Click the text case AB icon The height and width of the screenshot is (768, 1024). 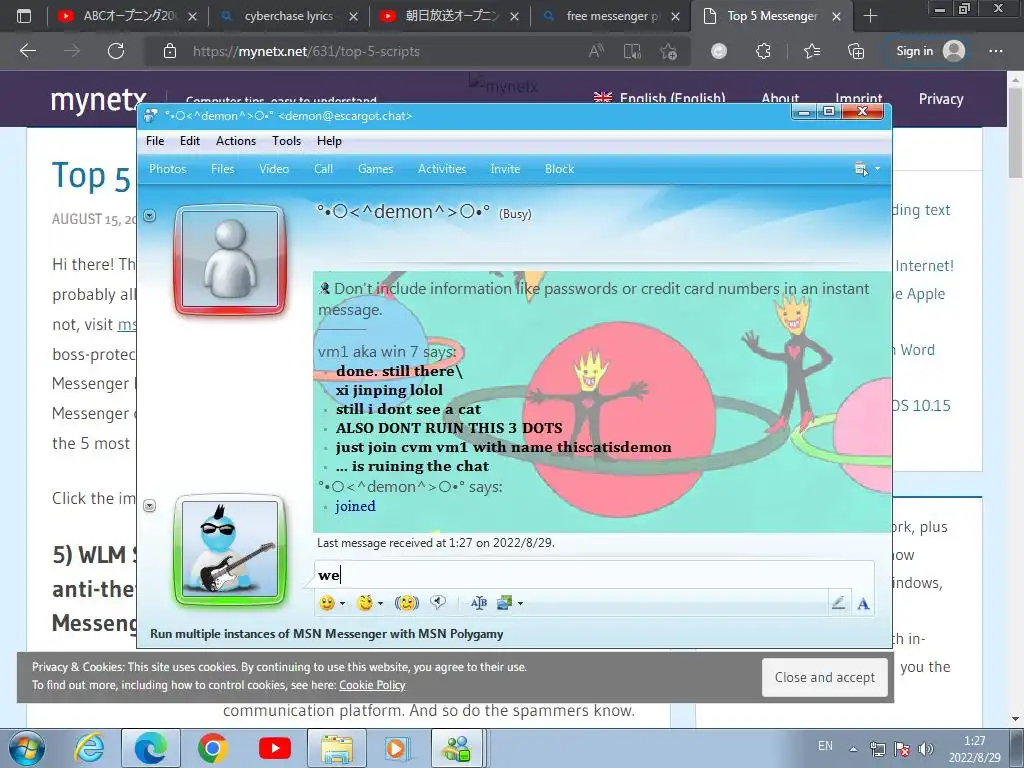(479, 603)
